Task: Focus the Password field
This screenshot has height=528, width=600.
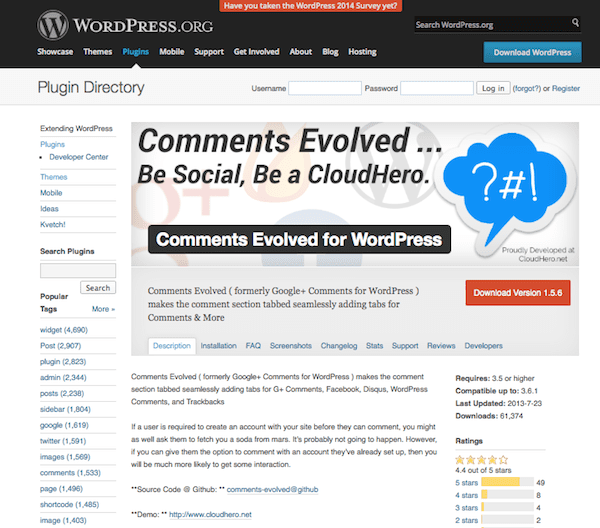Action: pyautogui.click(x=437, y=88)
